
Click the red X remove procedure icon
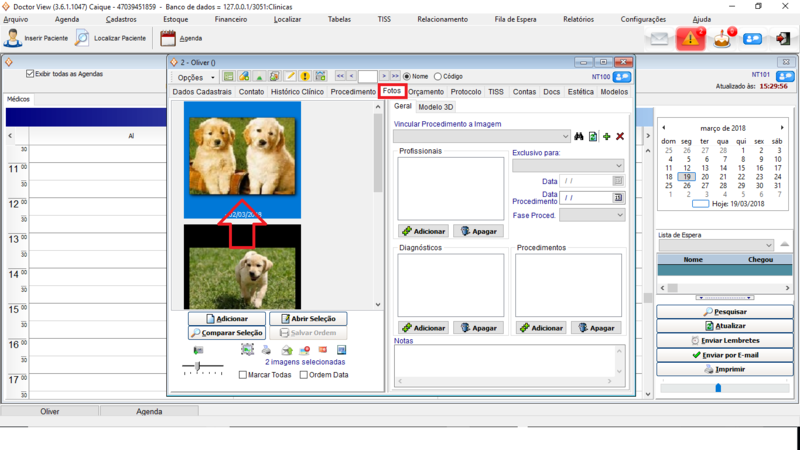[x=620, y=136]
